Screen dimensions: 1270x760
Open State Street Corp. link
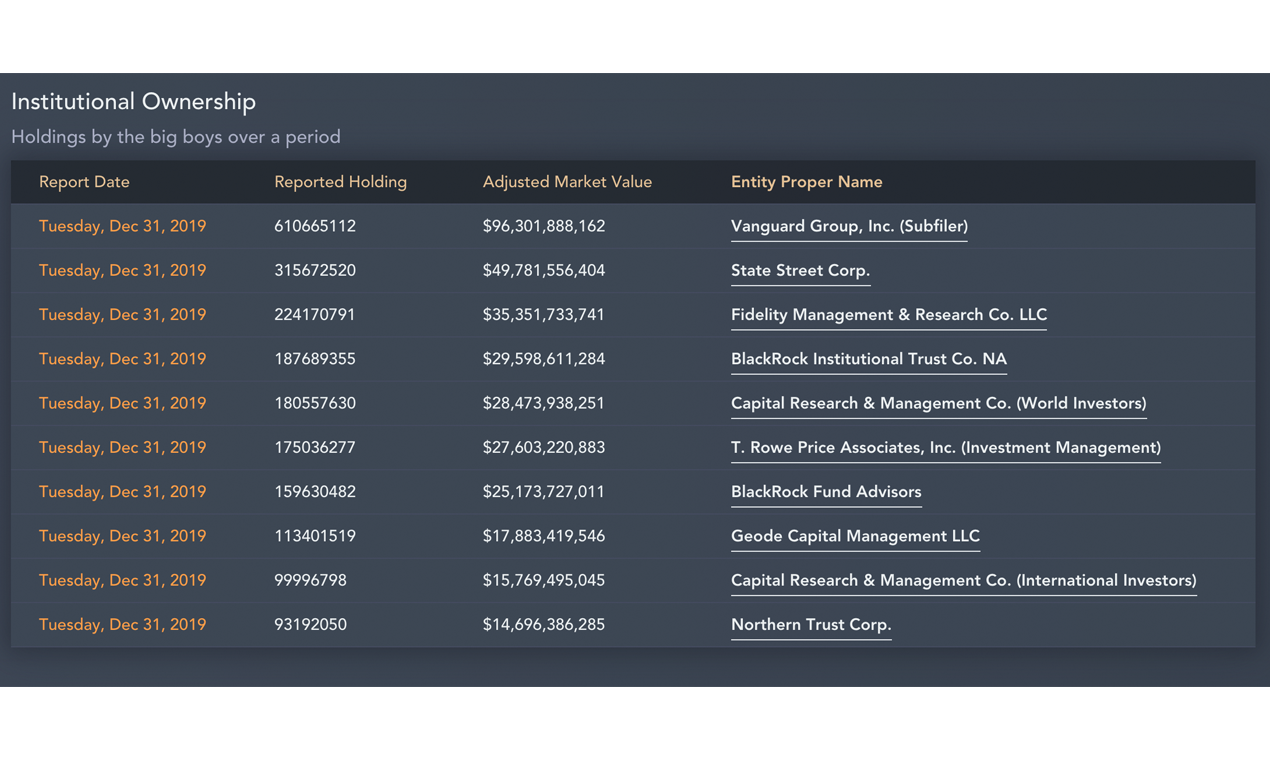(800, 270)
